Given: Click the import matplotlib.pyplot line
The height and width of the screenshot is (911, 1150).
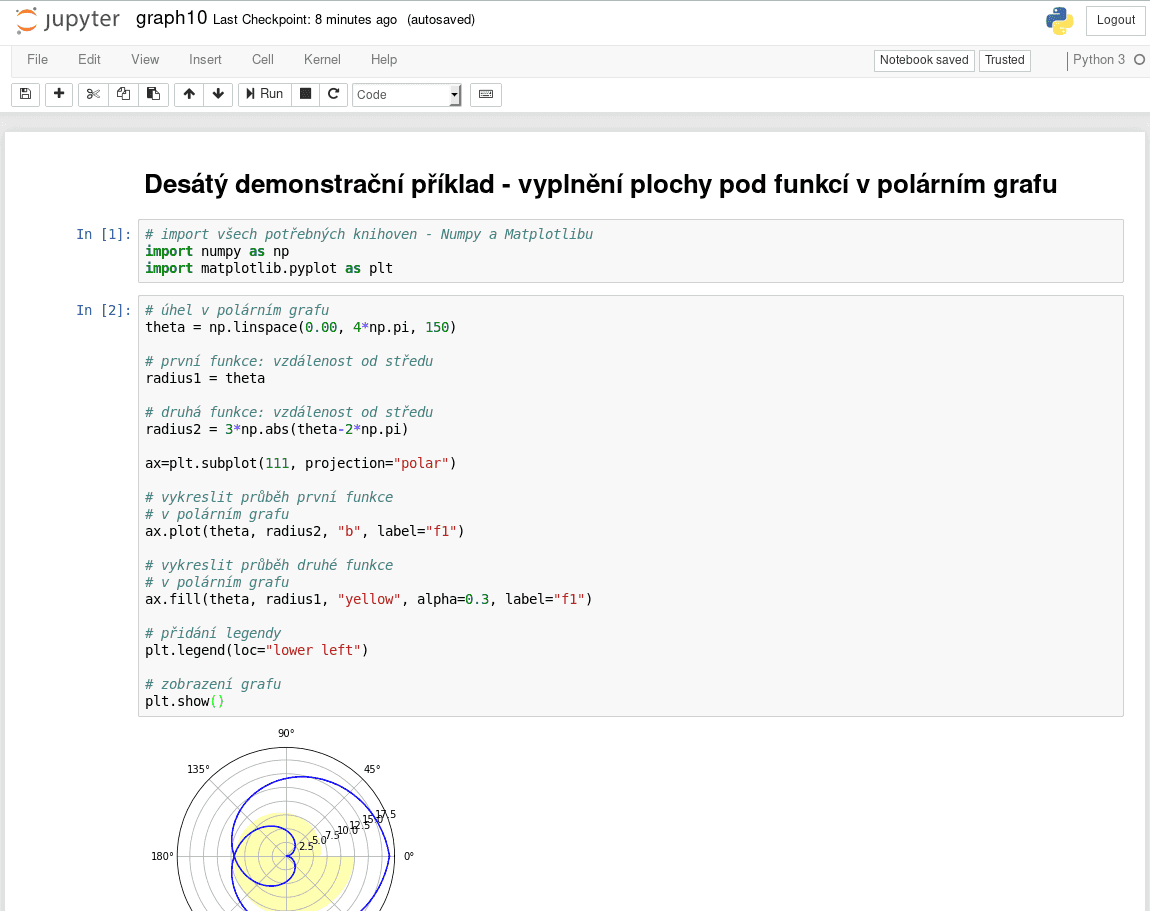Looking at the screenshot, I should (269, 268).
